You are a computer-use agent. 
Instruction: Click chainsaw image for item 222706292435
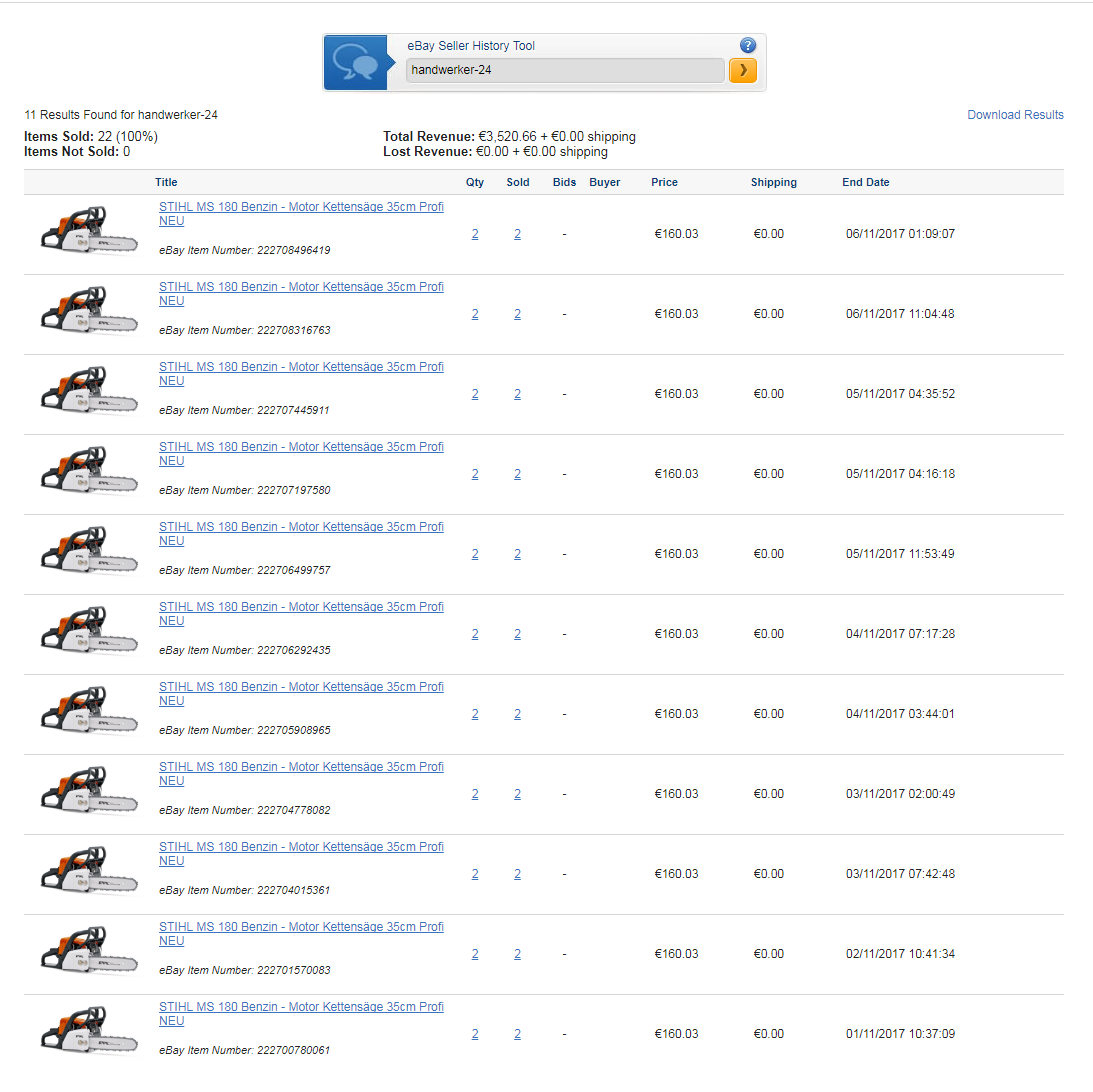[89, 632]
